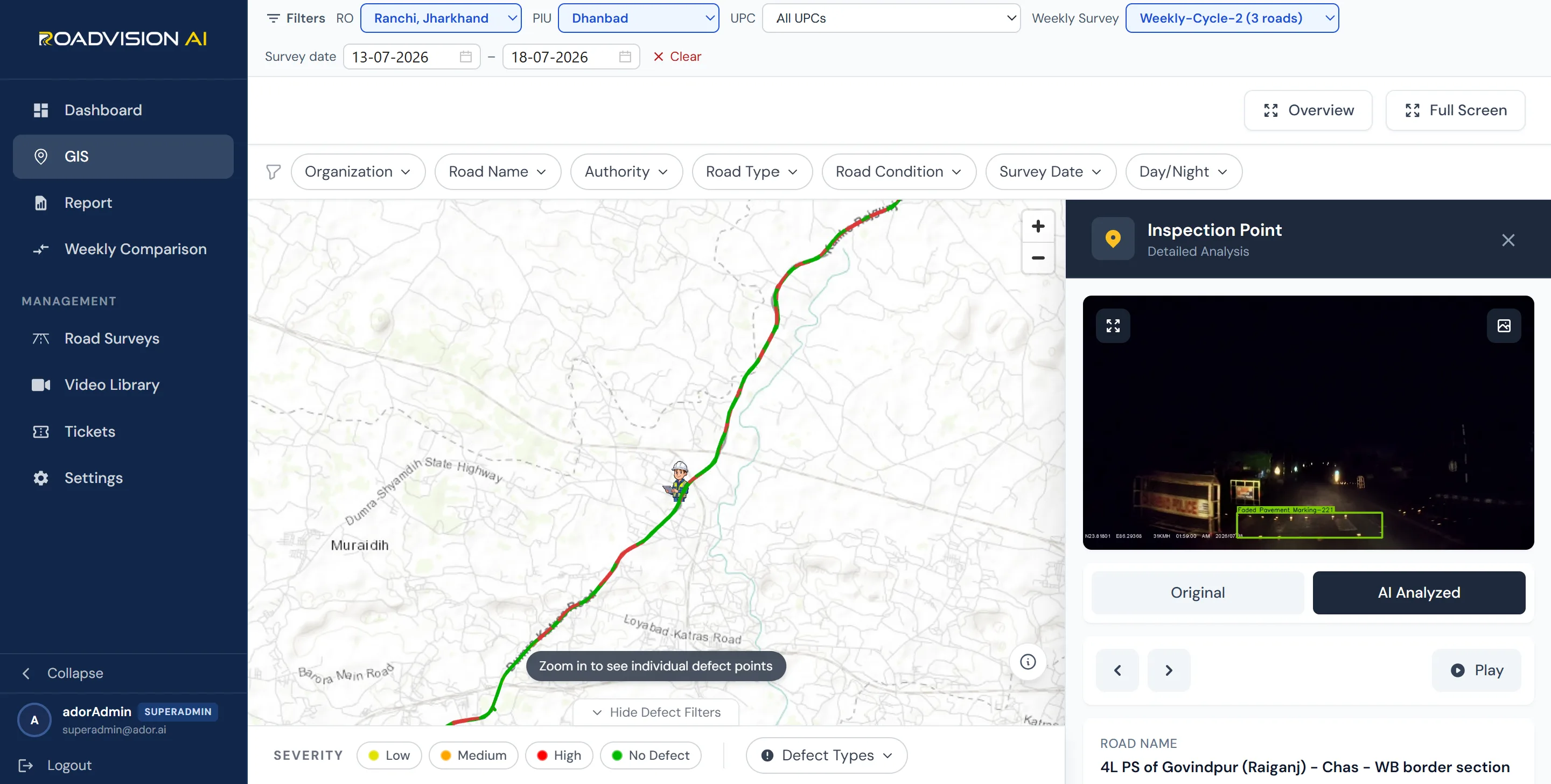Click the adorAdmin avatar circle

coord(34,720)
